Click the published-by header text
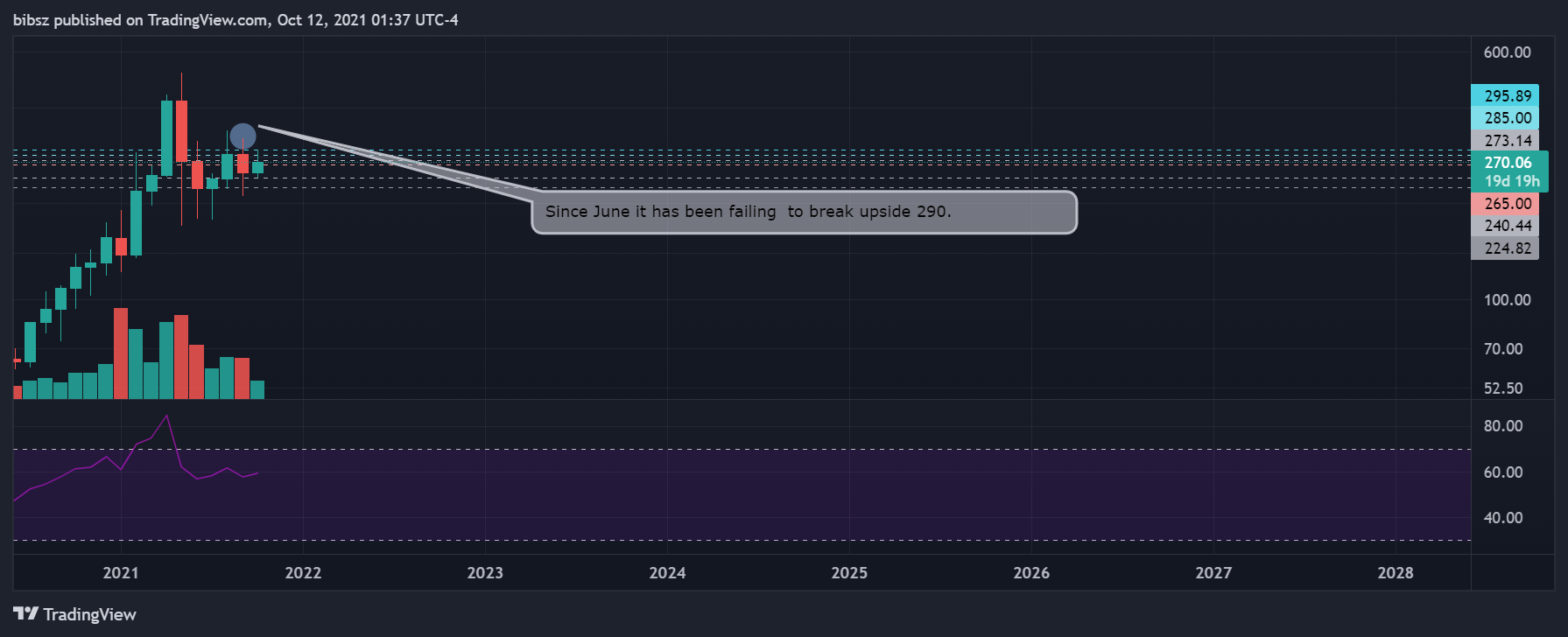The width and height of the screenshot is (1568, 637). [236, 20]
